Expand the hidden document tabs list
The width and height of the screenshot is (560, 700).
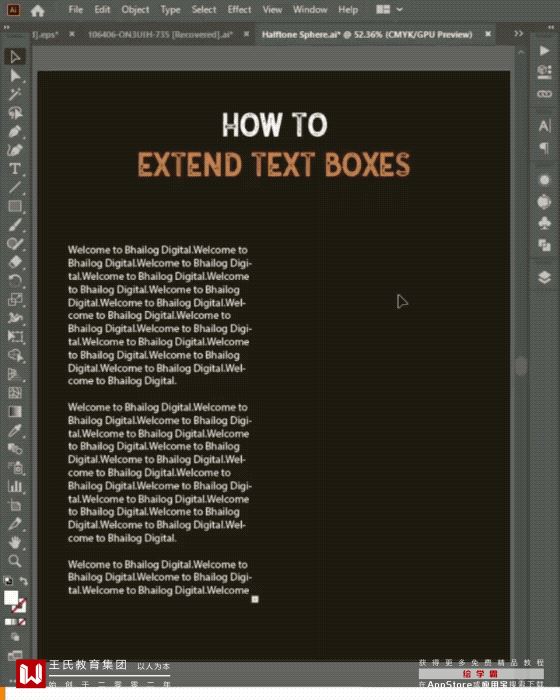[518, 33]
